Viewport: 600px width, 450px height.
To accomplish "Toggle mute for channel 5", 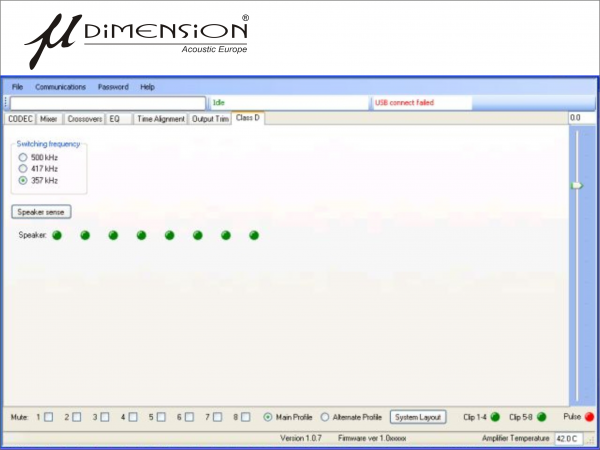I will click(x=161, y=417).
